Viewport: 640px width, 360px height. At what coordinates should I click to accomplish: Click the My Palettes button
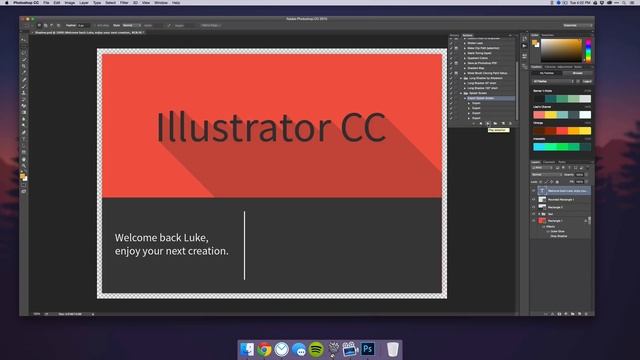pyautogui.click(x=547, y=73)
